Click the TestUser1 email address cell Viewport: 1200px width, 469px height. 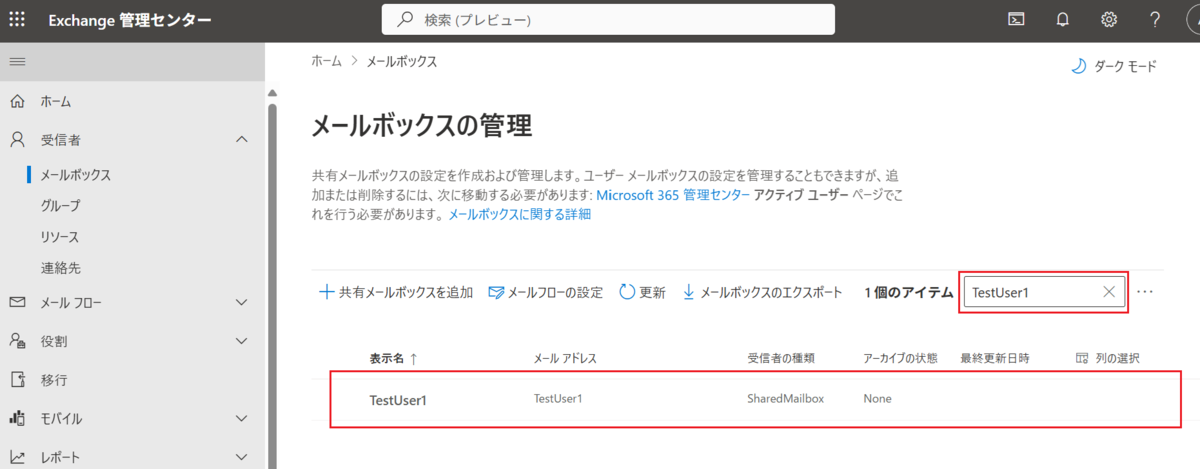tap(558, 399)
